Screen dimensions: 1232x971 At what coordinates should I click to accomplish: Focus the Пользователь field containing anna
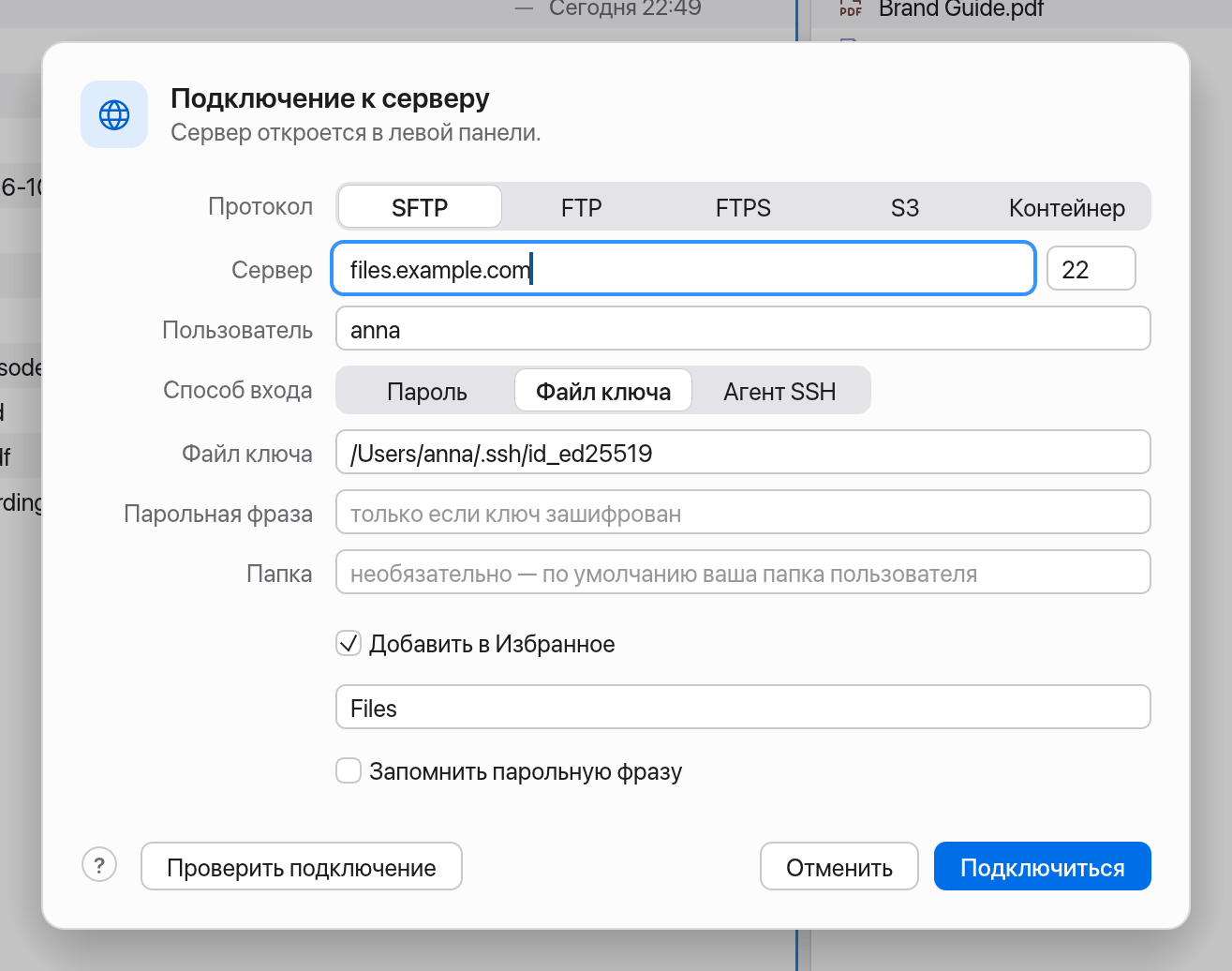click(743, 329)
